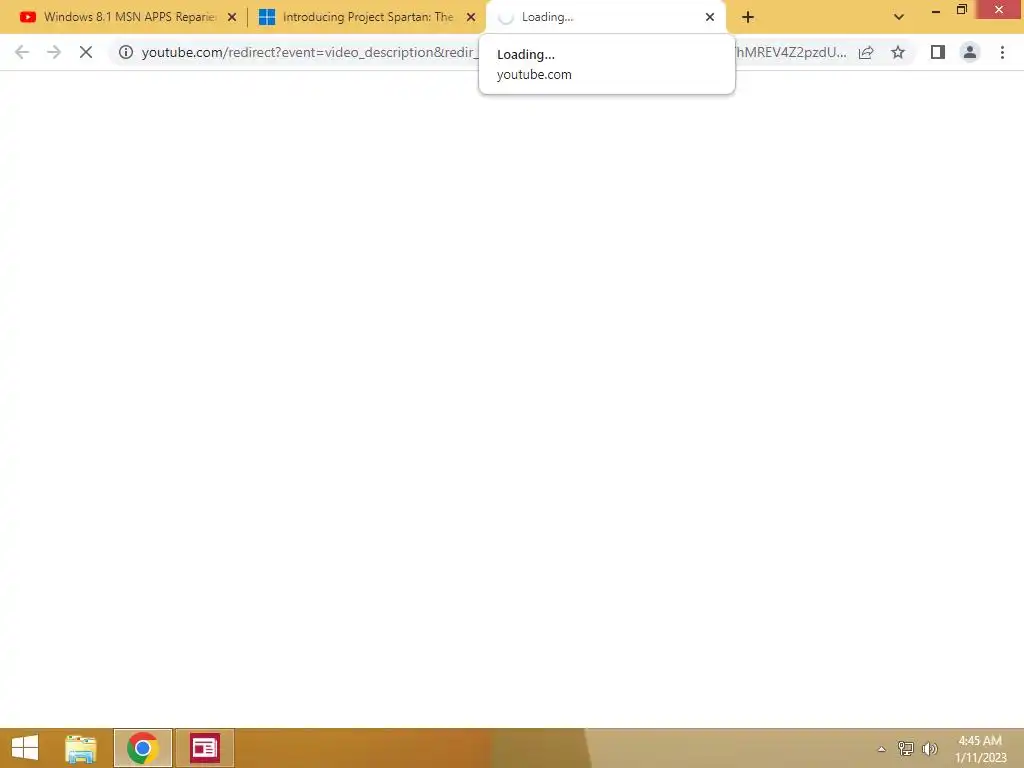This screenshot has width=1024, height=768.
Task: Open File Explorer from taskbar
Action: pyautogui.click(x=80, y=748)
